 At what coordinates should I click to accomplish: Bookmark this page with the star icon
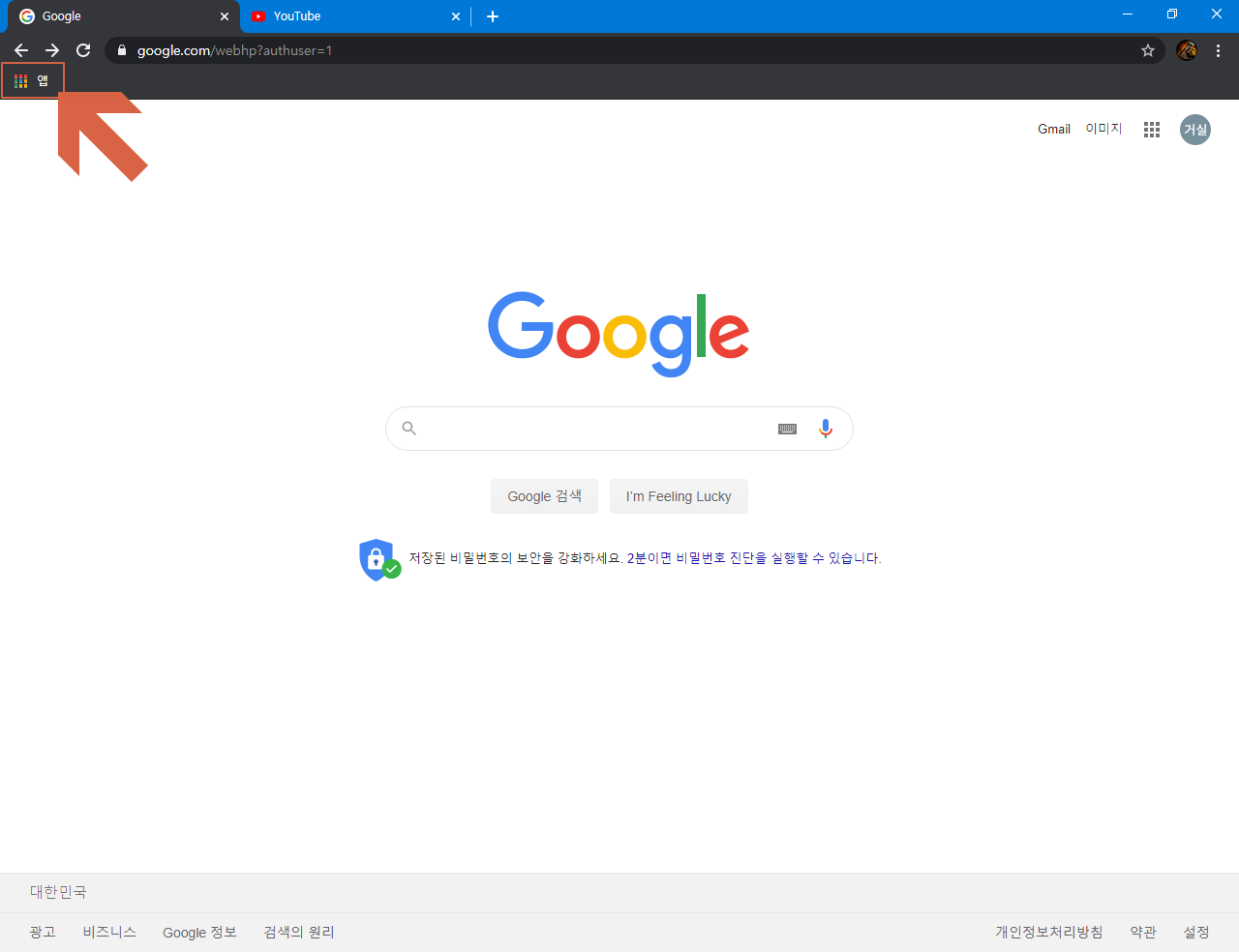[x=1148, y=50]
